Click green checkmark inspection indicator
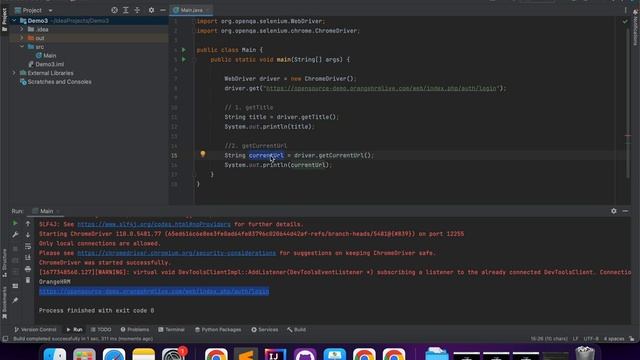640x360 pixels. click(x=625, y=21)
